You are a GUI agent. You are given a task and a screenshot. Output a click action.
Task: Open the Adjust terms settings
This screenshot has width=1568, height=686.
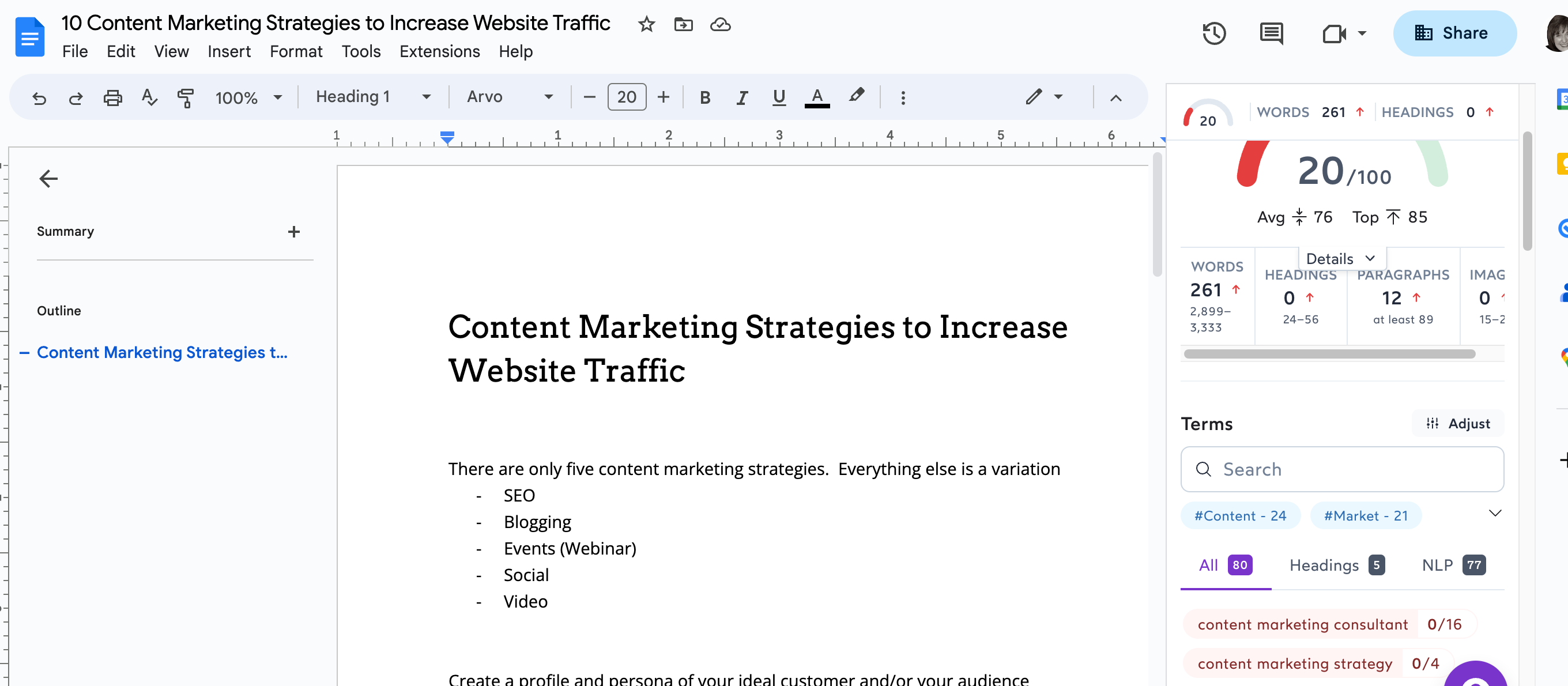[1458, 423]
